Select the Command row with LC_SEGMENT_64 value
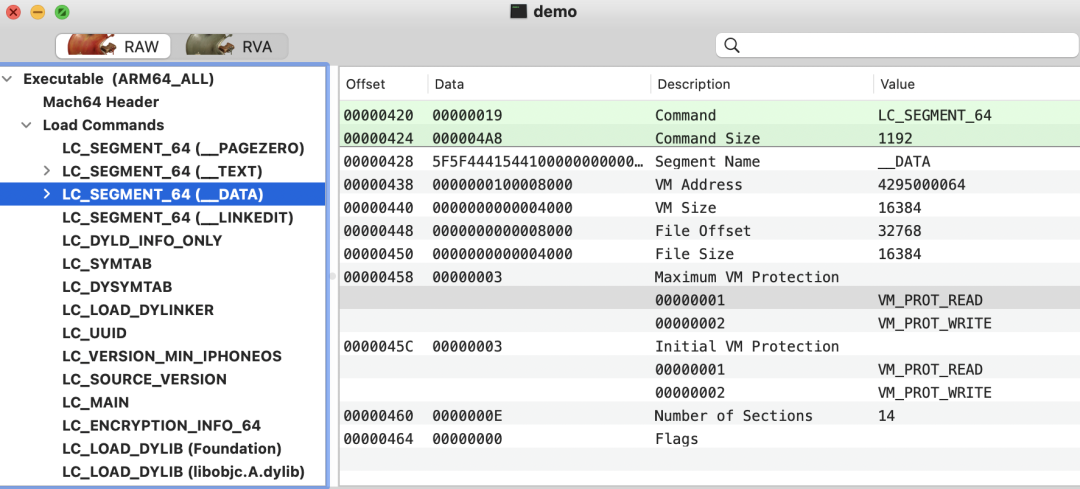 click(x=709, y=116)
